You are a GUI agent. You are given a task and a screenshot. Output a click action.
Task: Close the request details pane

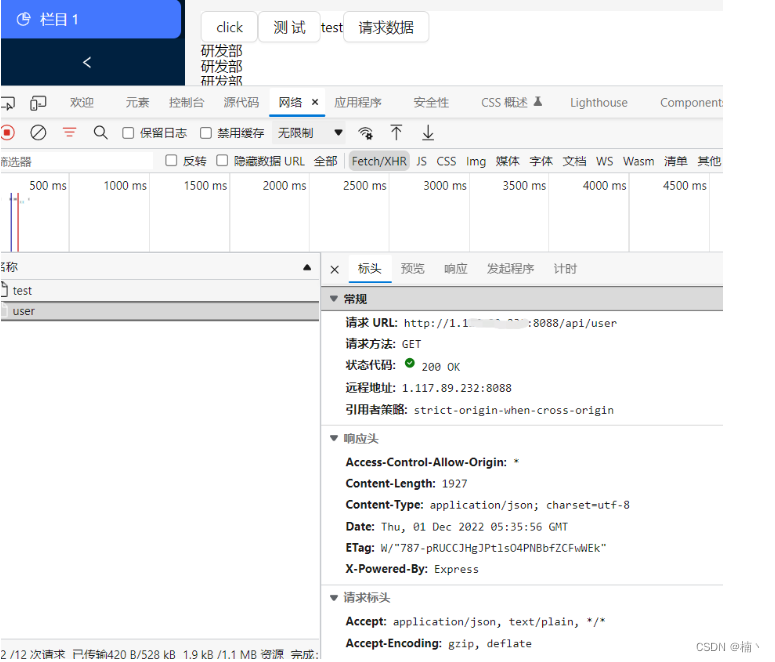point(335,270)
